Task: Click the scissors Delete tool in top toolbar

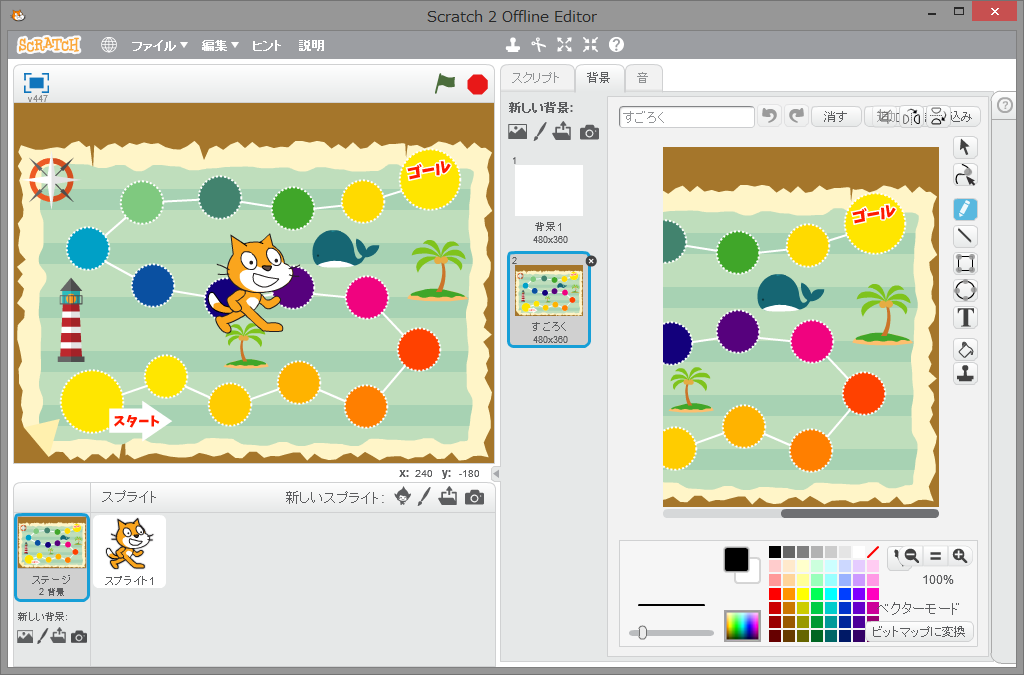Action: pyautogui.click(x=538, y=44)
